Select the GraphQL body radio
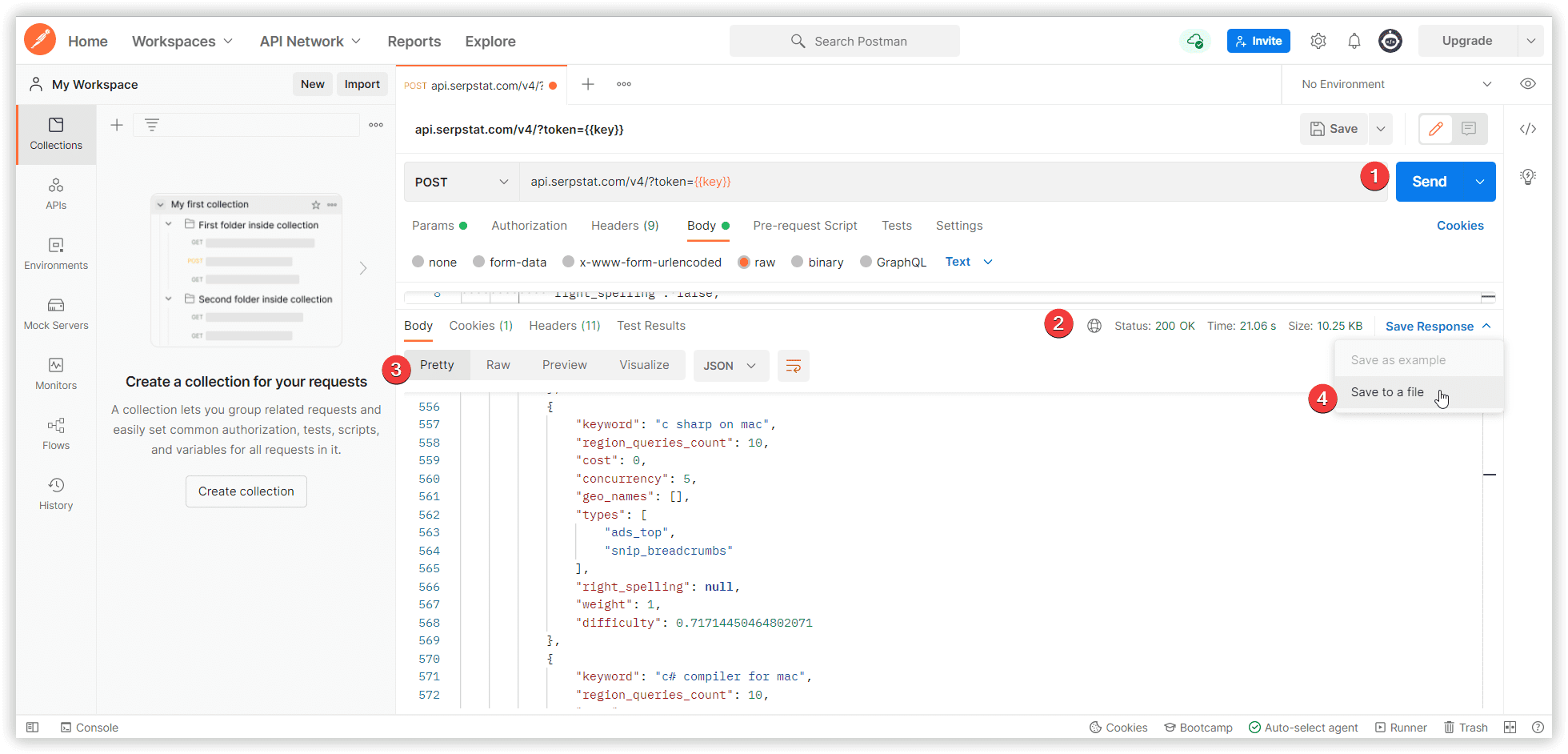The width and height of the screenshot is (1568, 754). coord(866,262)
